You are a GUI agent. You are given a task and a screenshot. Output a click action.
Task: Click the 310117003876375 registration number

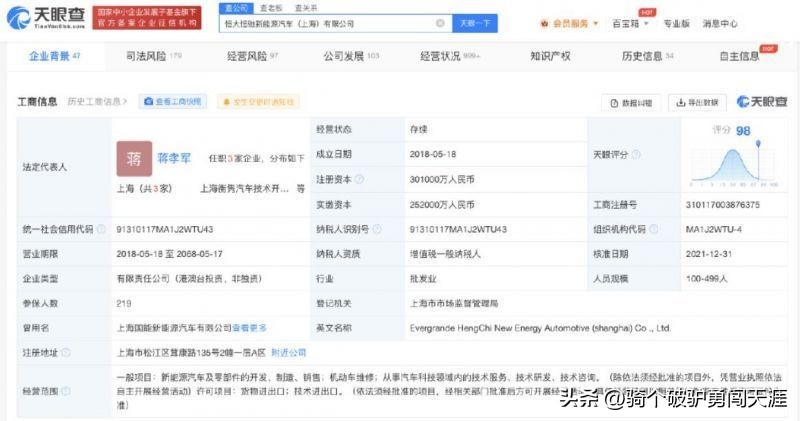coord(722,205)
